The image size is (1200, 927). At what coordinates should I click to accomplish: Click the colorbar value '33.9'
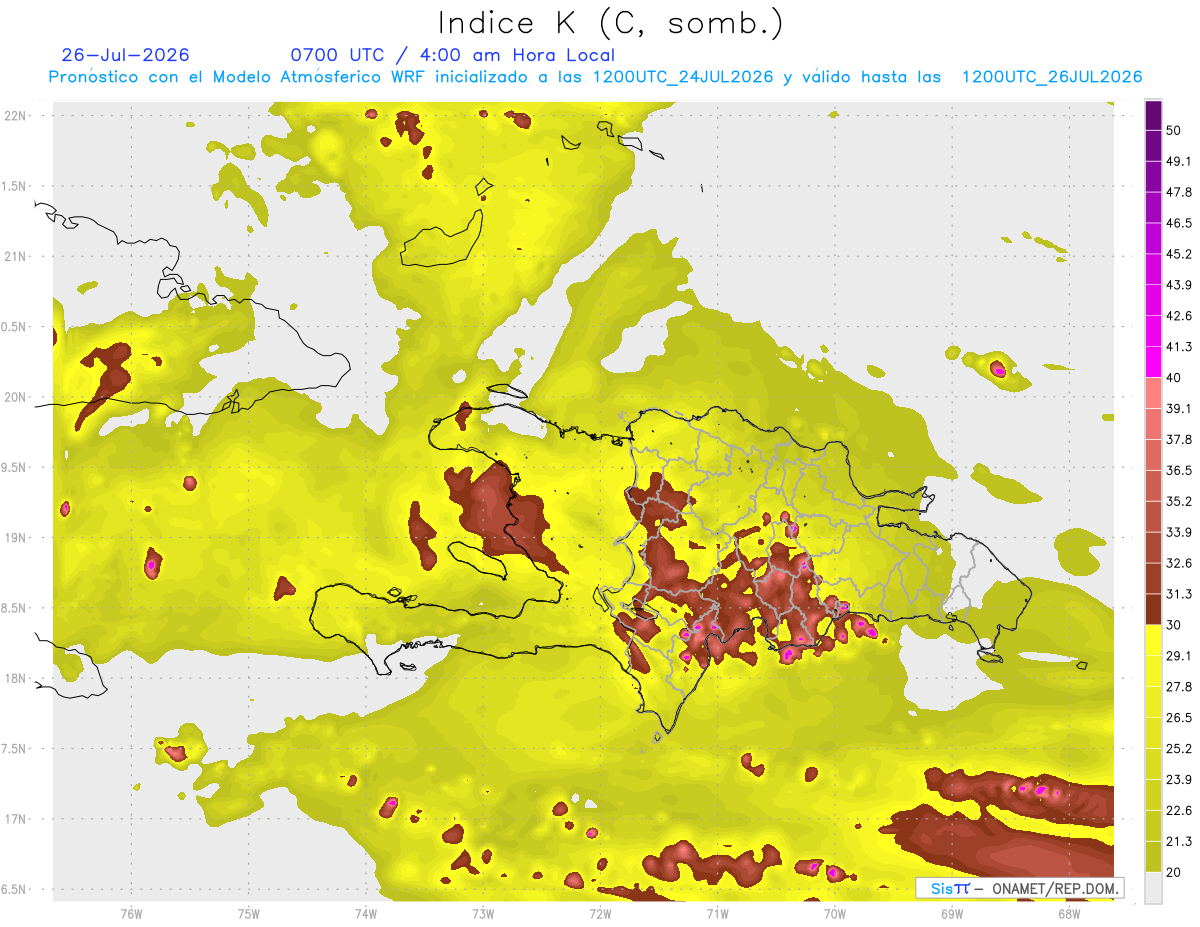click(x=1179, y=532)
